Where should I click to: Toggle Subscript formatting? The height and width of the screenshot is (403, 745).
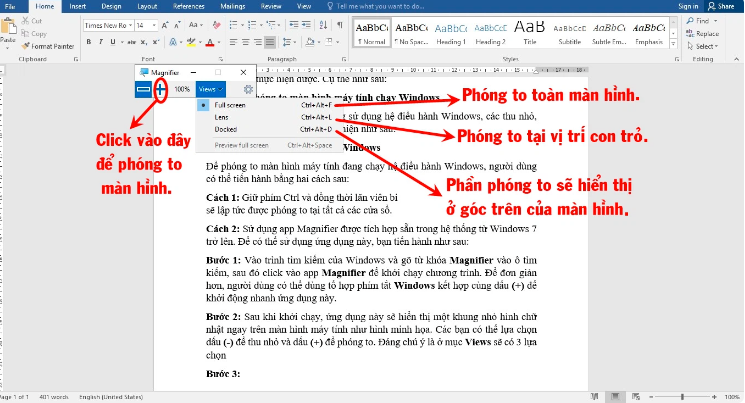(144, 42)
